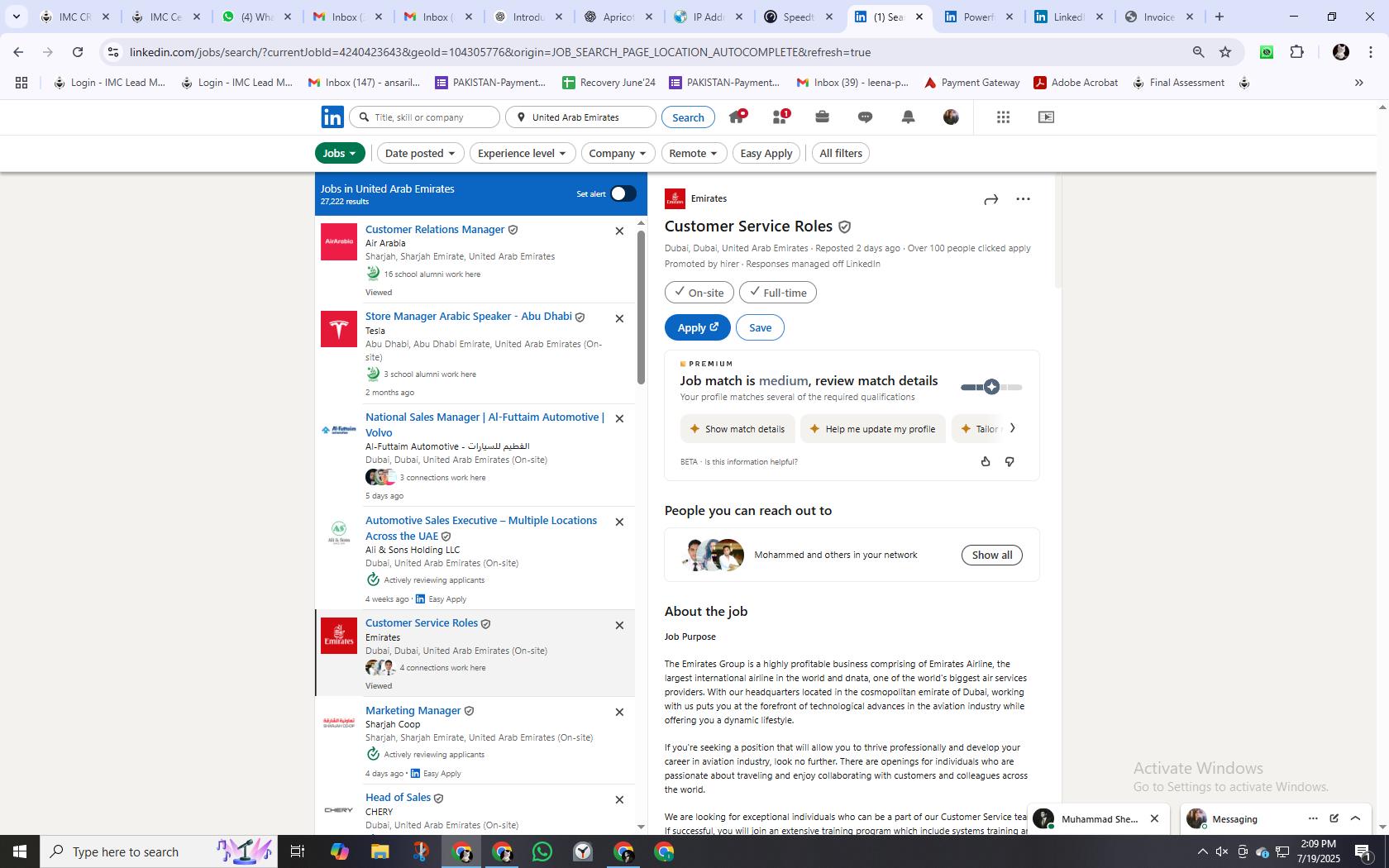This screenshot has width=1389, height=868.
Task: Save the Customer Service Roles job
Action: click(x=760, y=327)
